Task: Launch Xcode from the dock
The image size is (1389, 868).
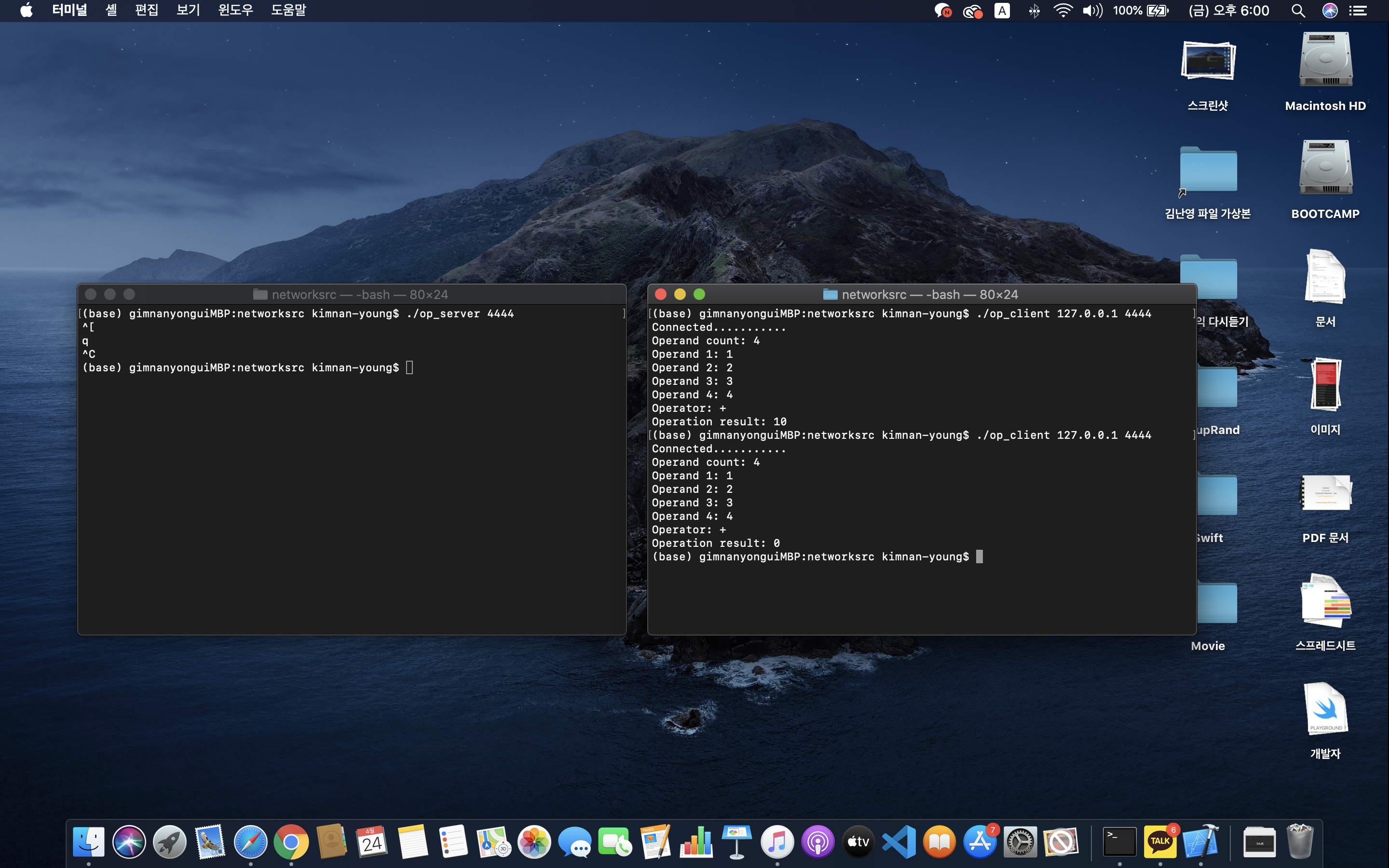Action: 1200,841
